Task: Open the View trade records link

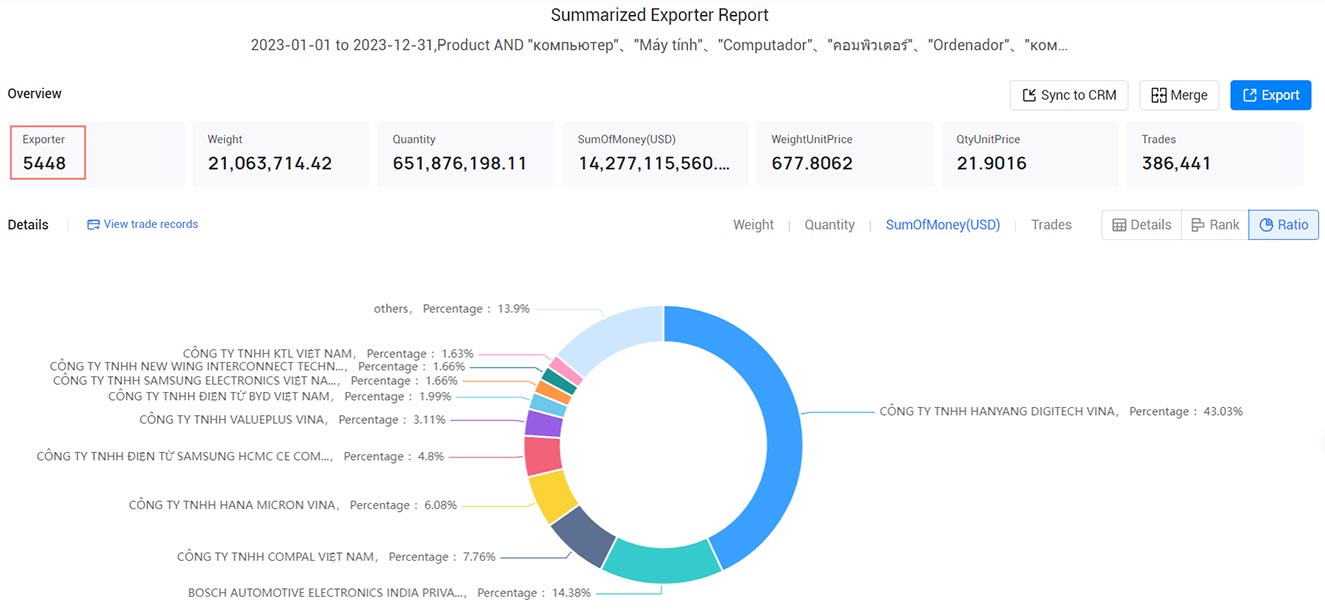Action: [151, 224]
